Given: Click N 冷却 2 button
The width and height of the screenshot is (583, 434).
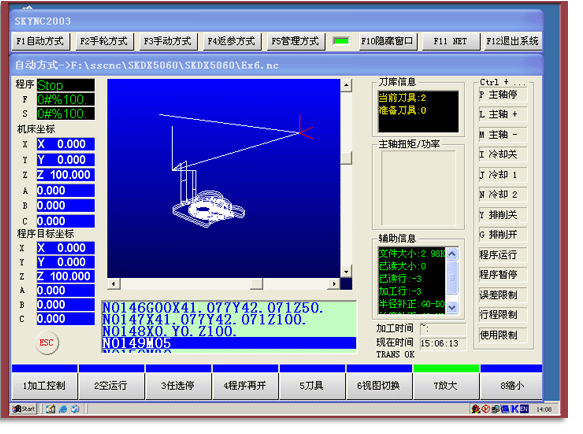Looking at the screenshot, I should click(502, 195).
